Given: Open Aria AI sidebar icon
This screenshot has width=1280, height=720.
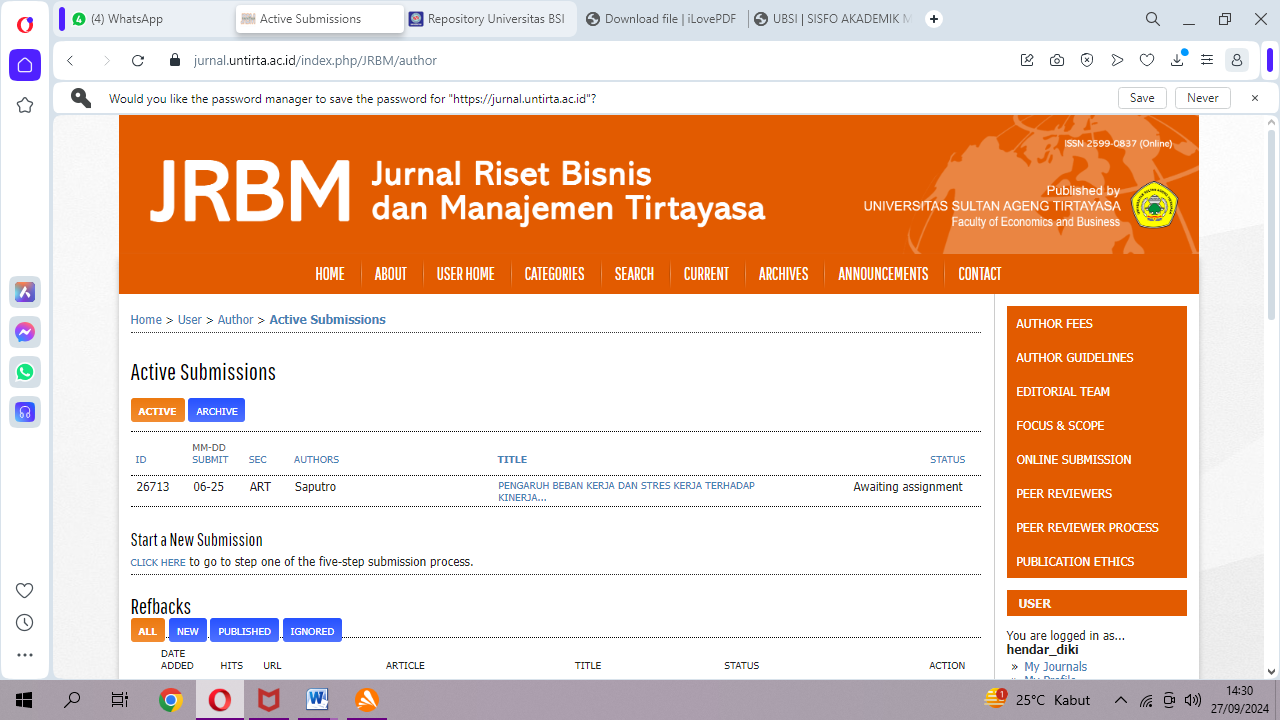Looking at the screenshot, I should pos(25,292).
